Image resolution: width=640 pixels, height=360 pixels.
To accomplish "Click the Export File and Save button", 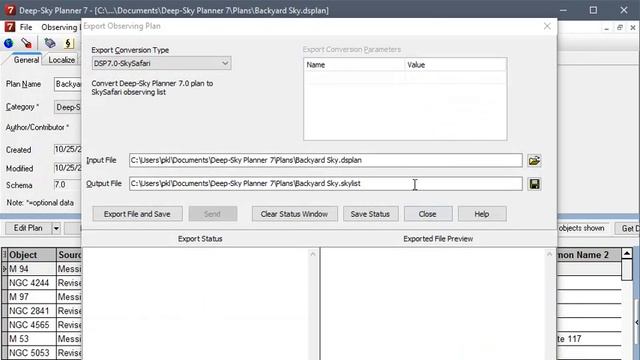I will click(137, 214).
